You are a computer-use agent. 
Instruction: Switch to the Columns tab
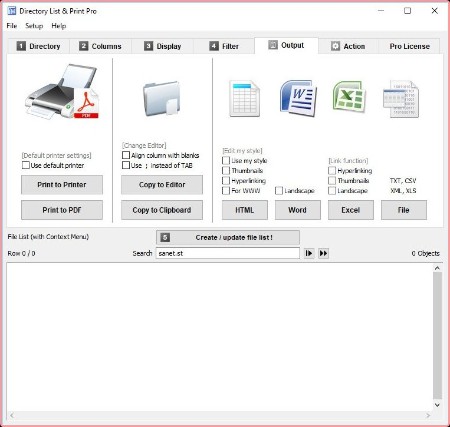(x=100, y=46)
